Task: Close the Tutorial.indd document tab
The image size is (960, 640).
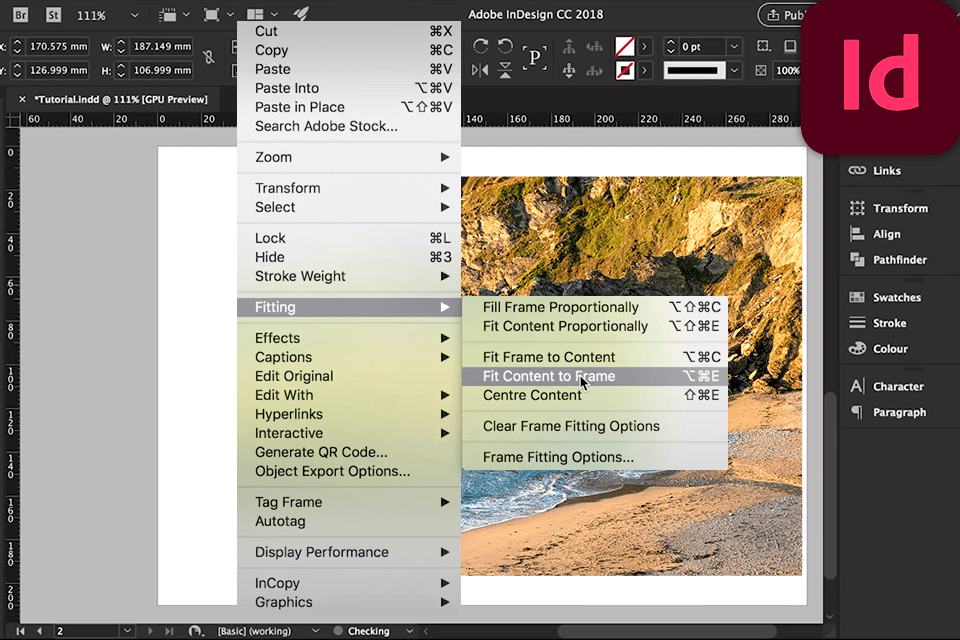Action: click(22, 99)
